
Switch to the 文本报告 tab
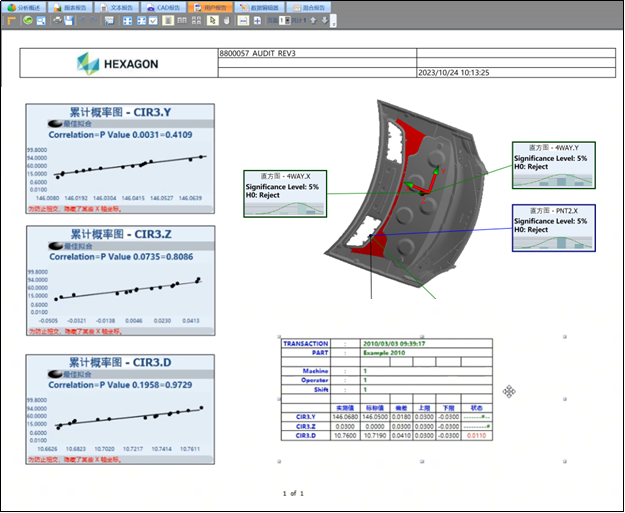point(117,7)
